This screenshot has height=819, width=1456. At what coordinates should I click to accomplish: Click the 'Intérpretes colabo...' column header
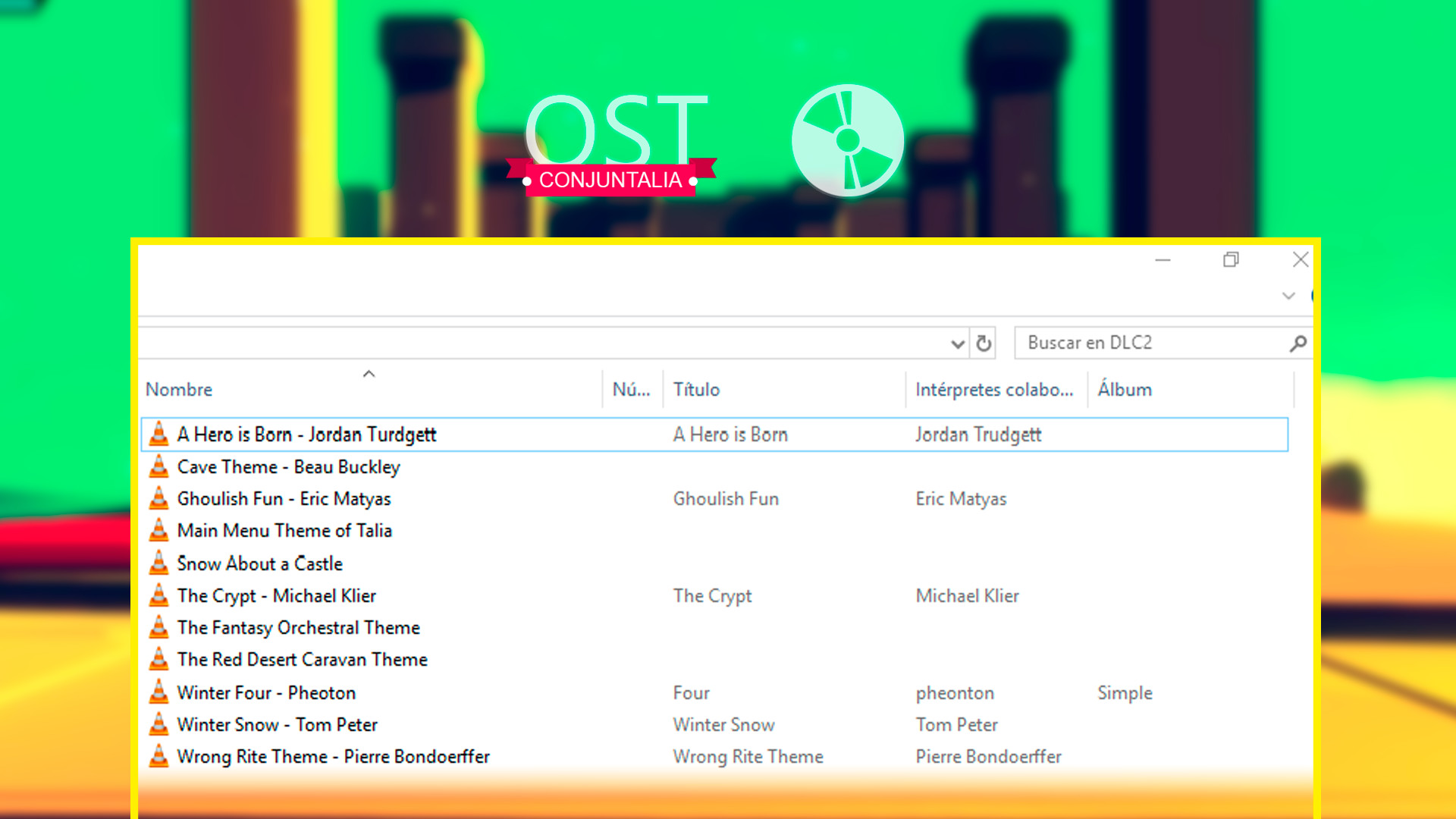point(996,389)
